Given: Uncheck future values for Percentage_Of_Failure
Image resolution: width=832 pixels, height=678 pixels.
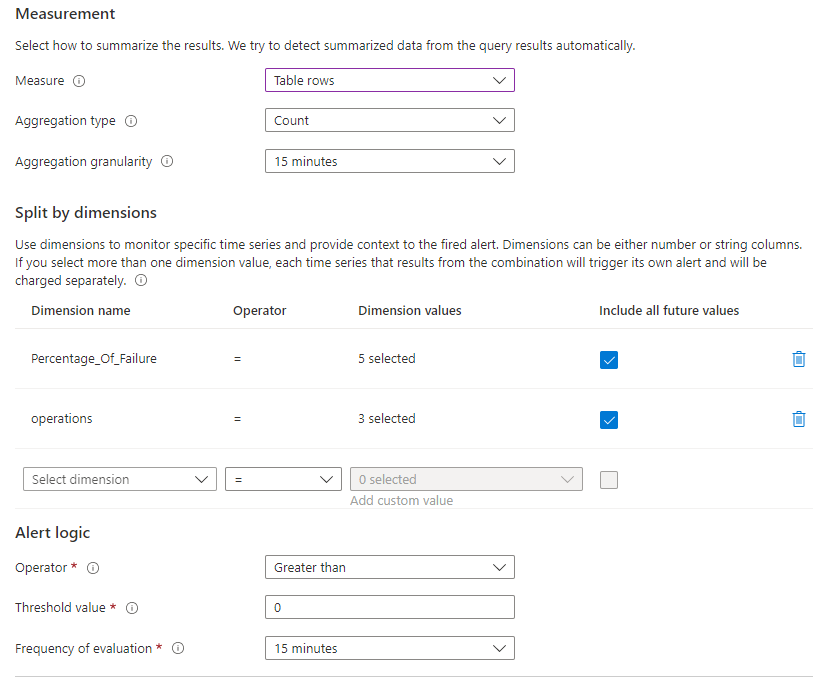Looking at the screenshot, I should point(609,360).
